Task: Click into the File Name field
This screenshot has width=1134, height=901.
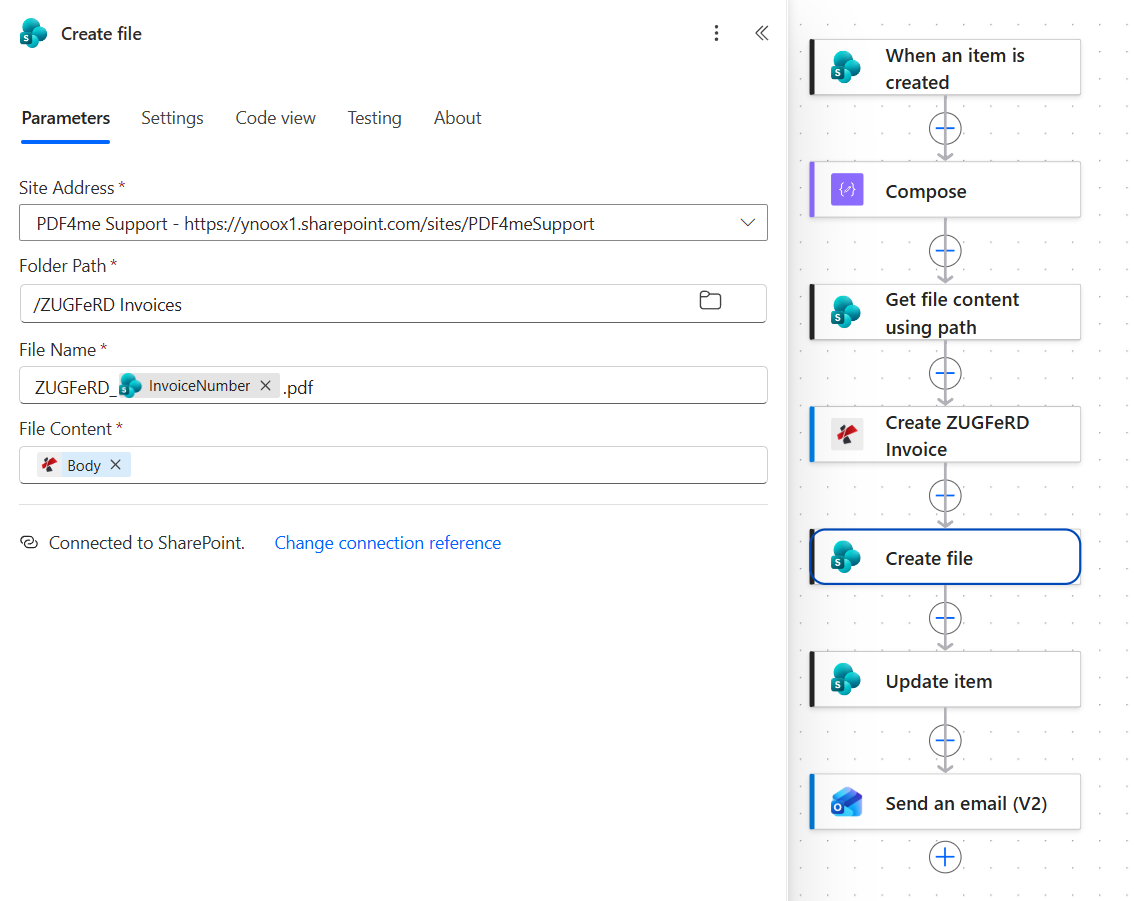Action: click(x=393, y=385)
